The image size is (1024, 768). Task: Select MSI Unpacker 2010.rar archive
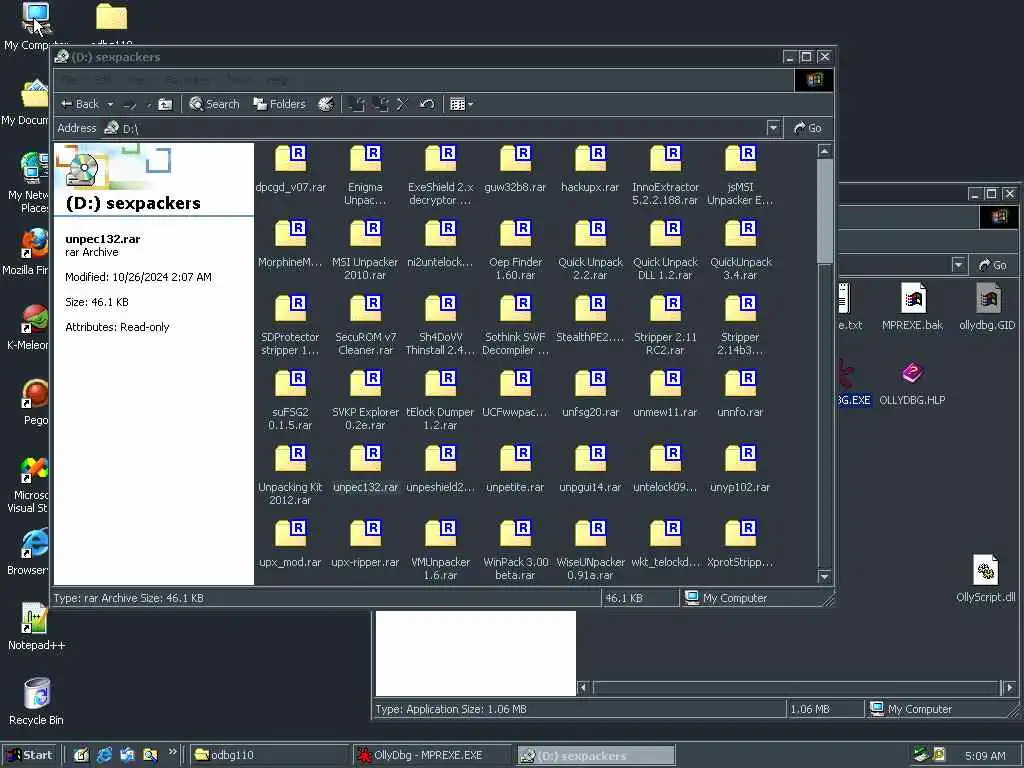(365, 251)
